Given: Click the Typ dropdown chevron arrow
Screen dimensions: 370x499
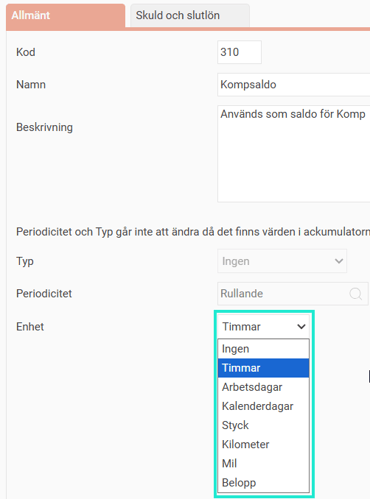Looking at the screenshot, I should 339,261.
